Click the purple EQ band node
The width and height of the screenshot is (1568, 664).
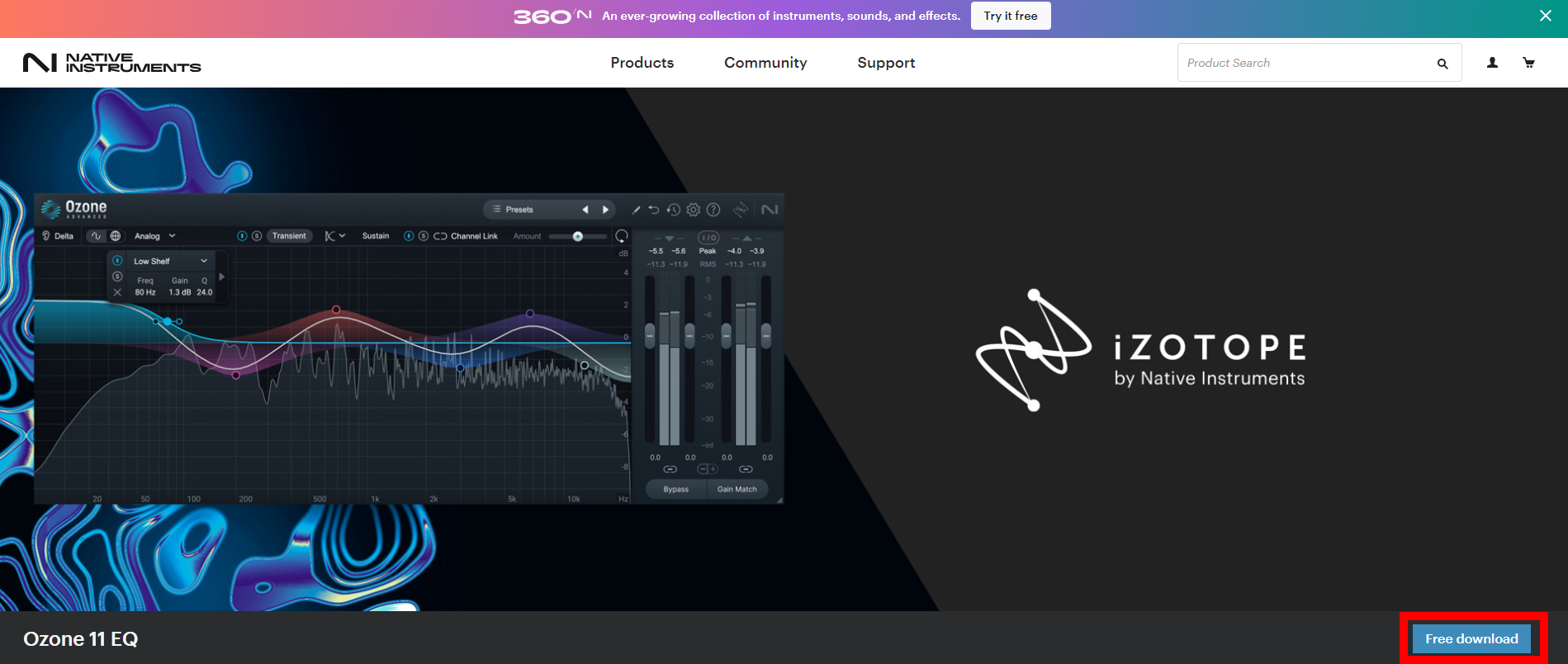pyautogui.click(x=530, y=314)
